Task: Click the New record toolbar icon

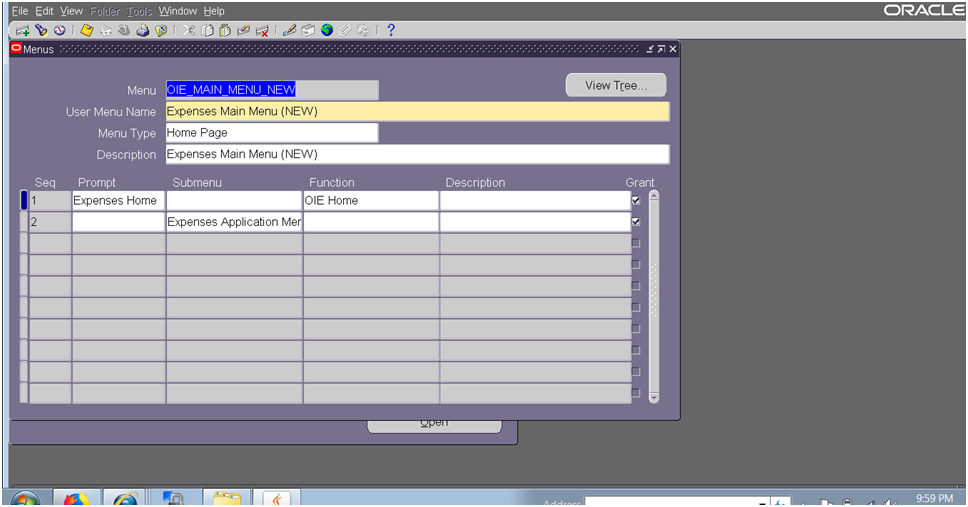Action: [x=23, y=30]
